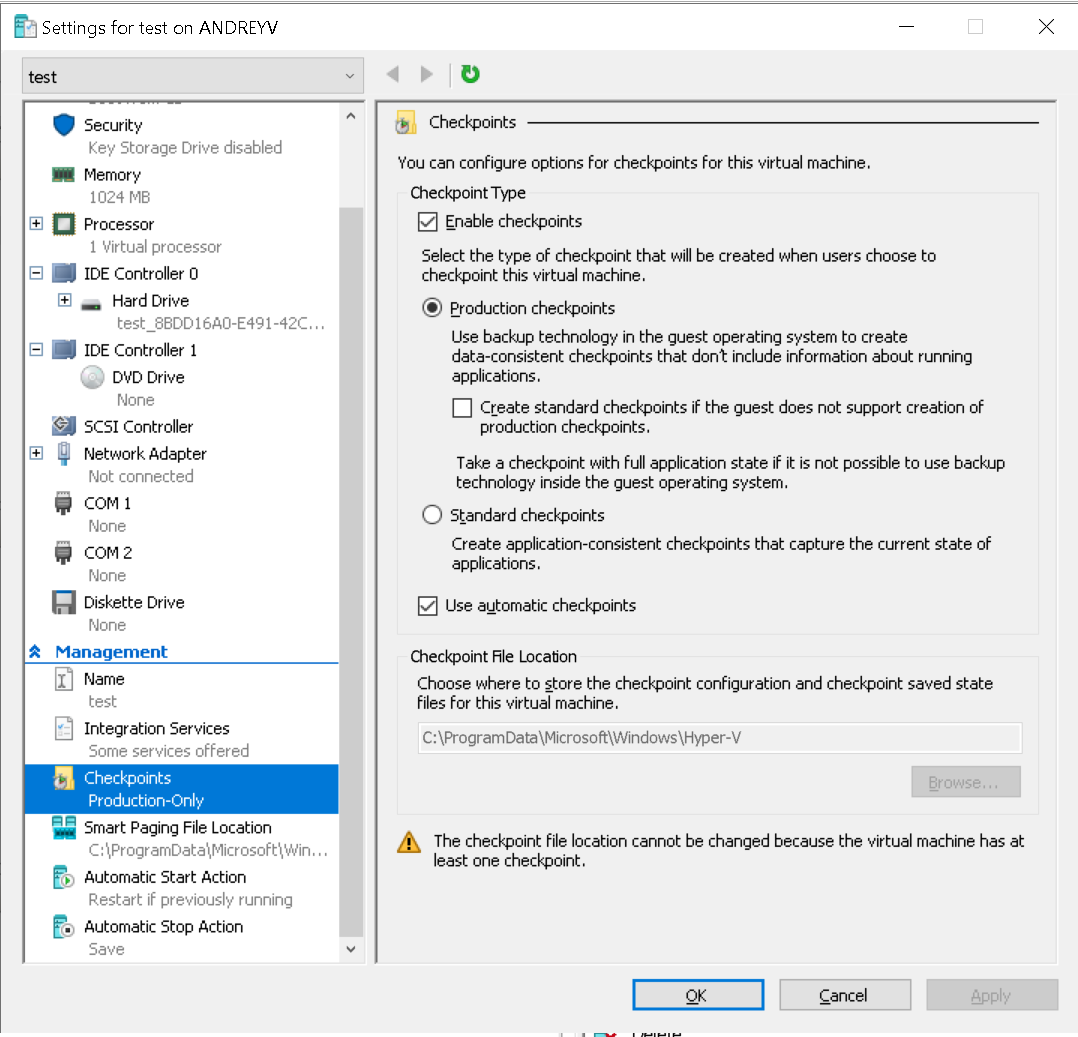Click the sidebar scroll down arrow
This screenshot has width=1078, height=1037.
tap(351, 949)
